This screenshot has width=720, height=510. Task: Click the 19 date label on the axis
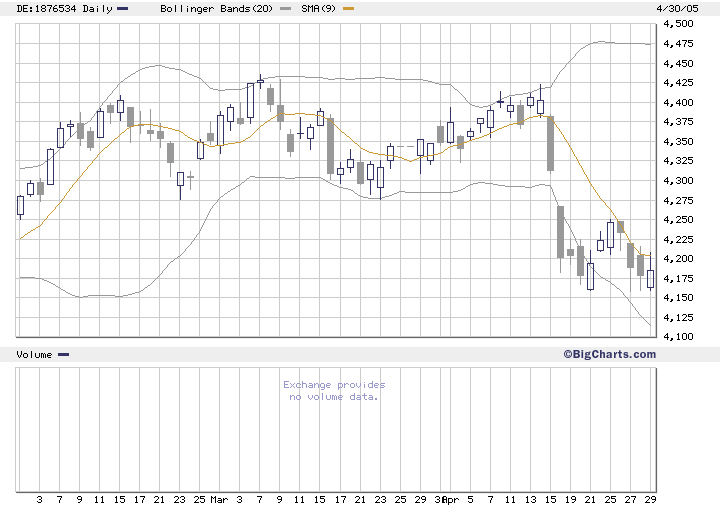pos(570,499)
